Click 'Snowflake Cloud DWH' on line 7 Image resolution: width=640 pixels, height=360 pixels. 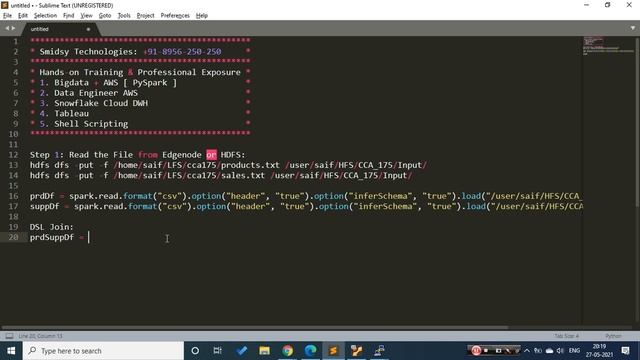point(101,103)
